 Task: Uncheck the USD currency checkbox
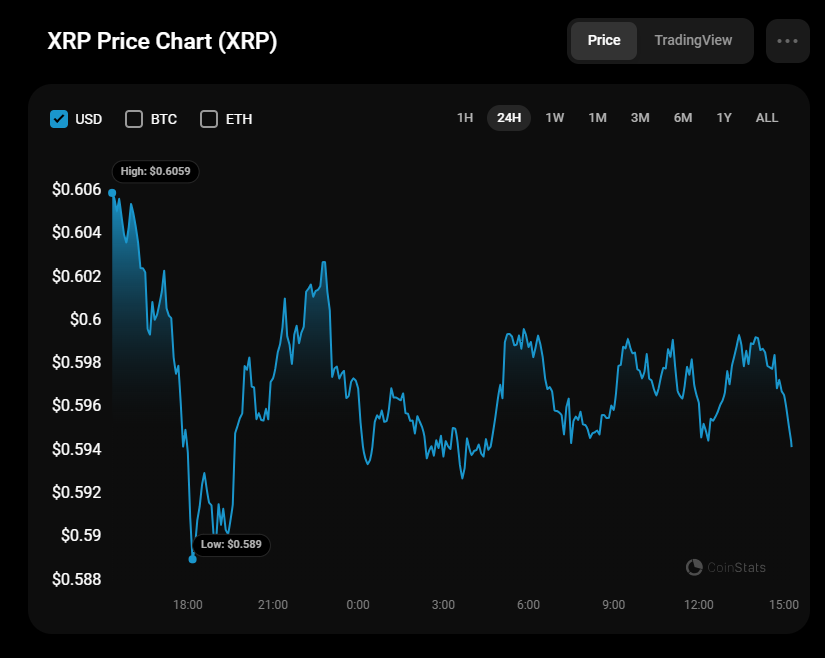[59, 119]
